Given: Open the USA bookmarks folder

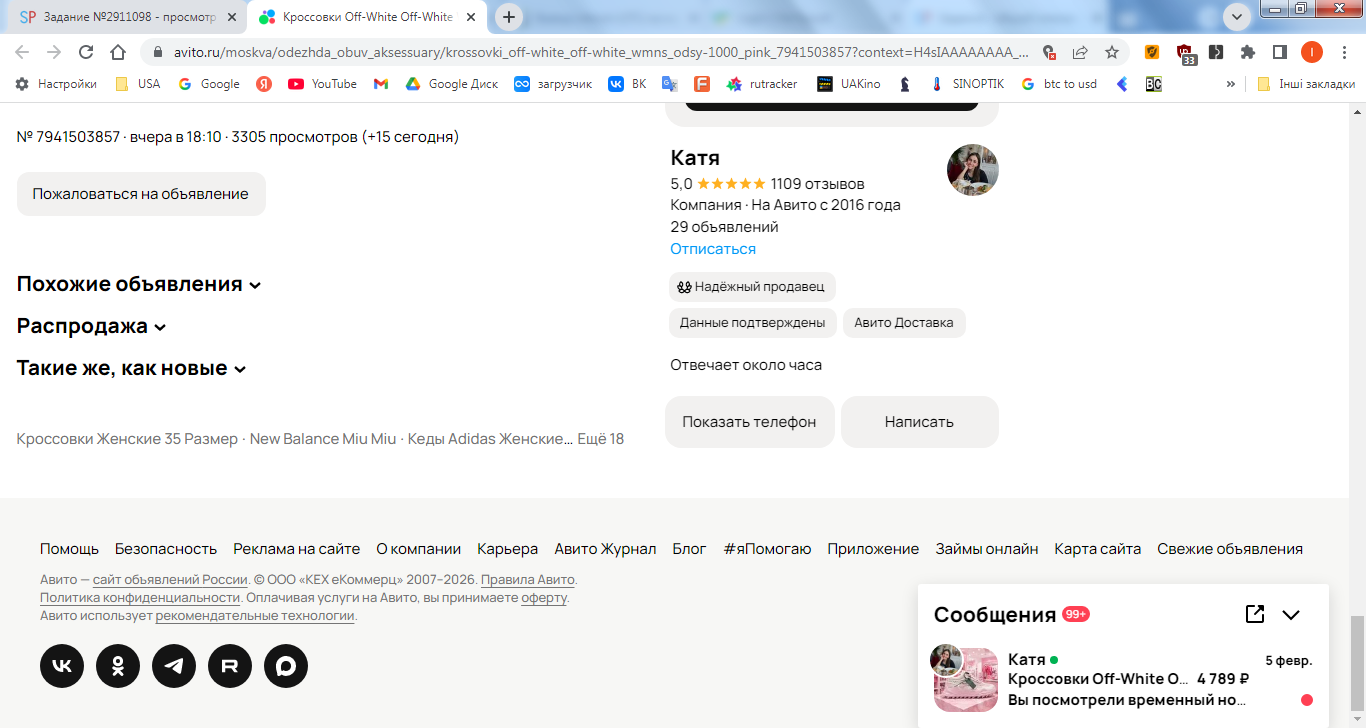Looking at the screenshot, I should point(138,84).
